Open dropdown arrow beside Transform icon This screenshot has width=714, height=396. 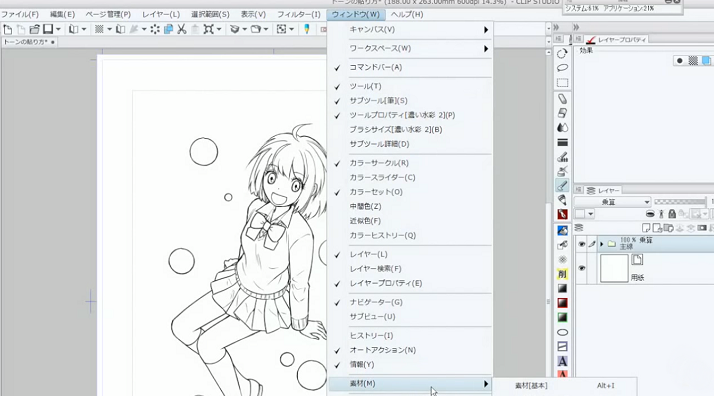tap(219, 30)
